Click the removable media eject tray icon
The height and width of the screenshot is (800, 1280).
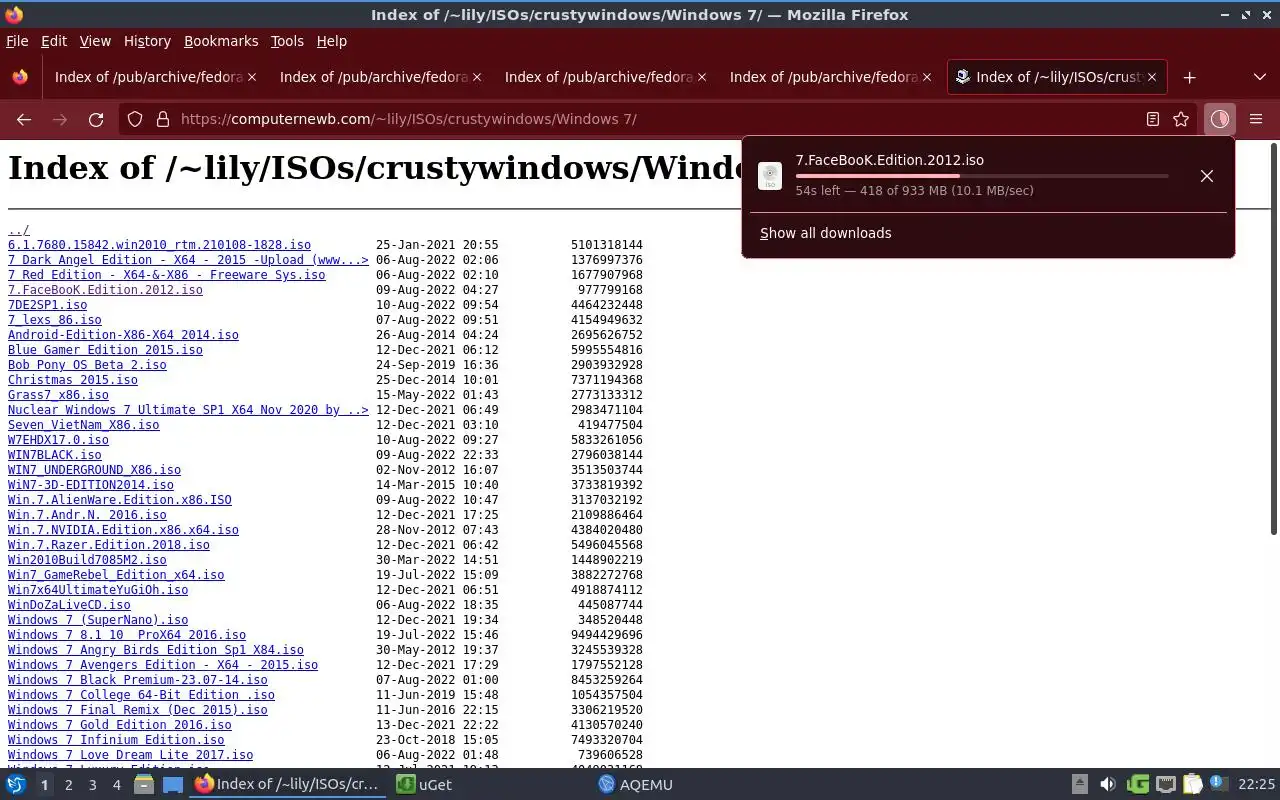pos(1079,785)
